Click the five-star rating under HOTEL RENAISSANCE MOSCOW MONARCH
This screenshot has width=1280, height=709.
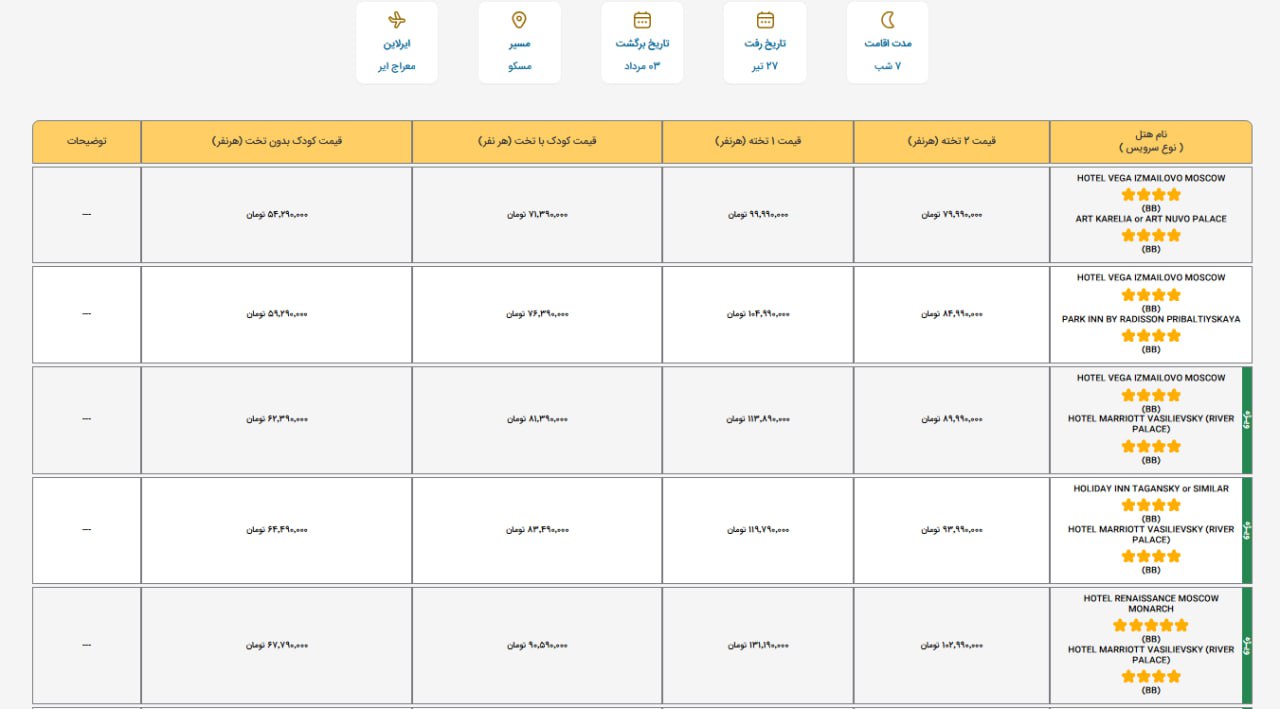[x=1151, y=625]
